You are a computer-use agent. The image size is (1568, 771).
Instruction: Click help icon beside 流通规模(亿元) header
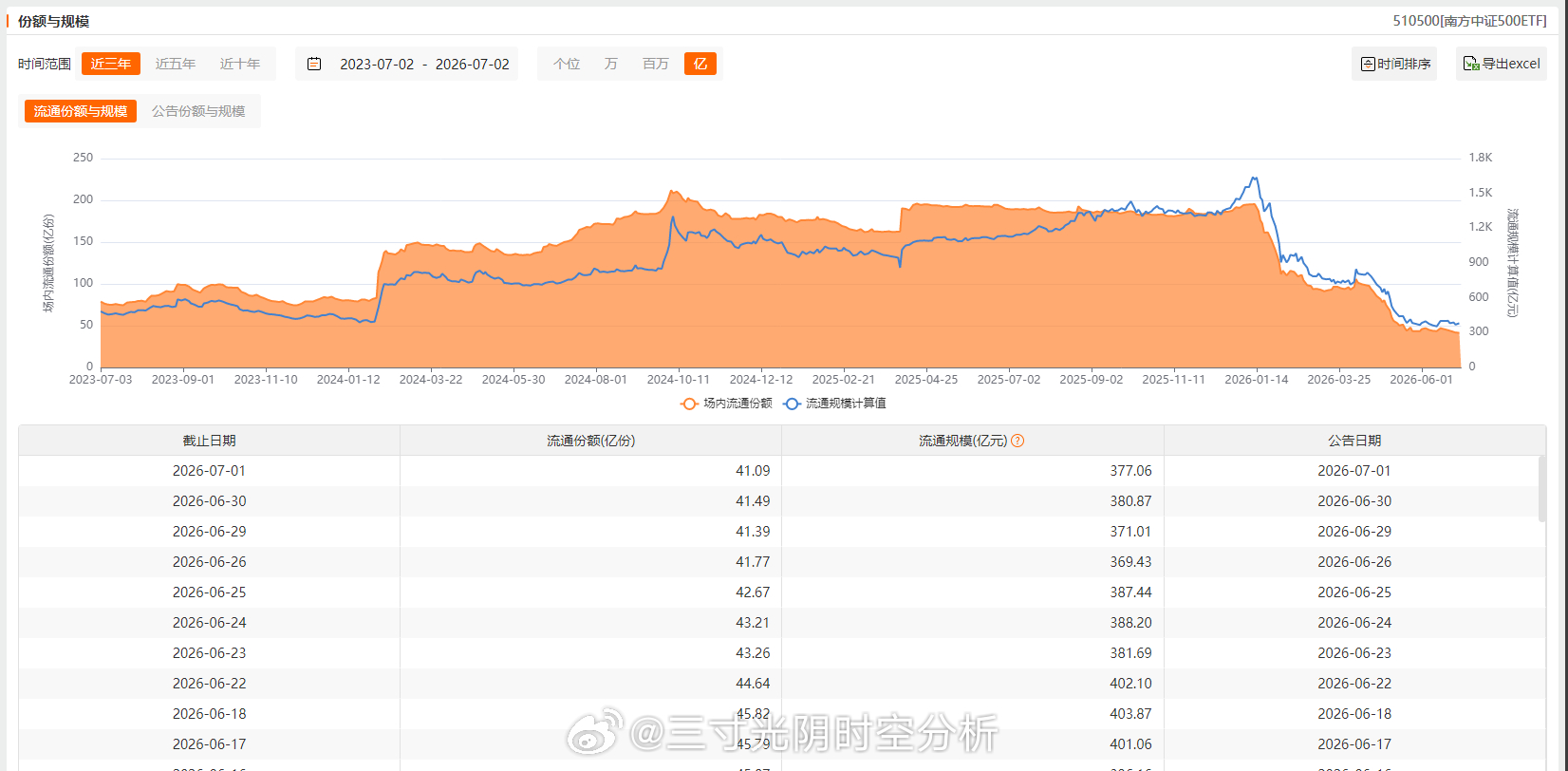1017,441
